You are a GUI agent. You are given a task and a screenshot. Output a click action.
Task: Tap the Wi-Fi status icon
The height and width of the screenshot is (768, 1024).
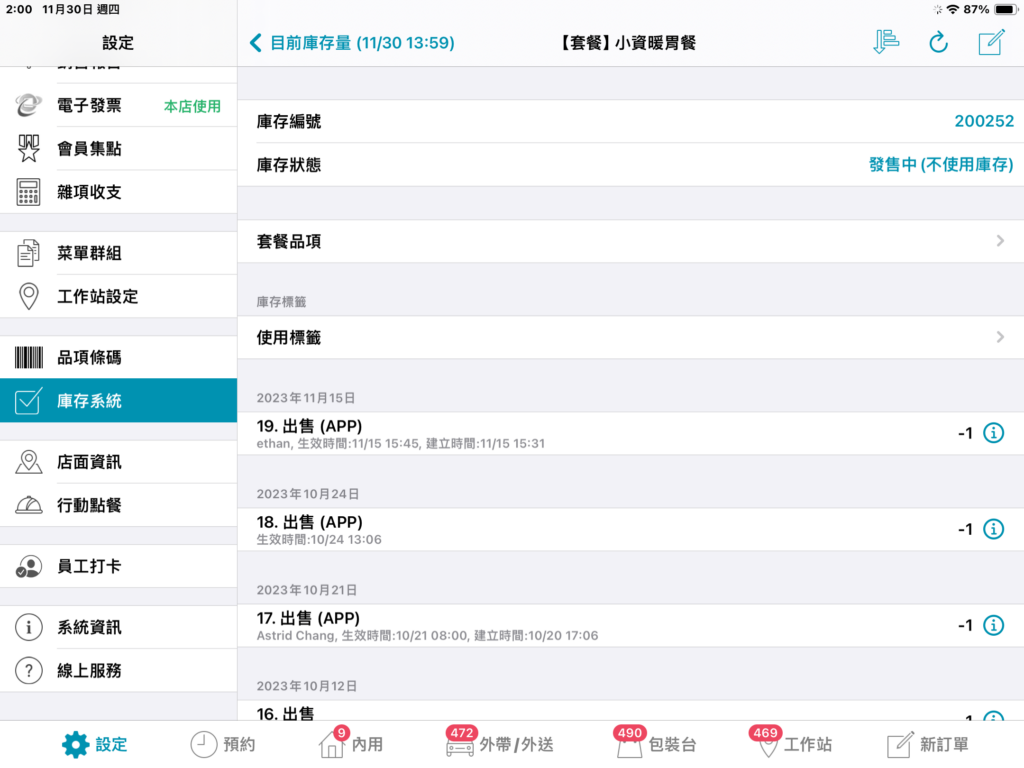pyautogui.click(x=953, y=9)
